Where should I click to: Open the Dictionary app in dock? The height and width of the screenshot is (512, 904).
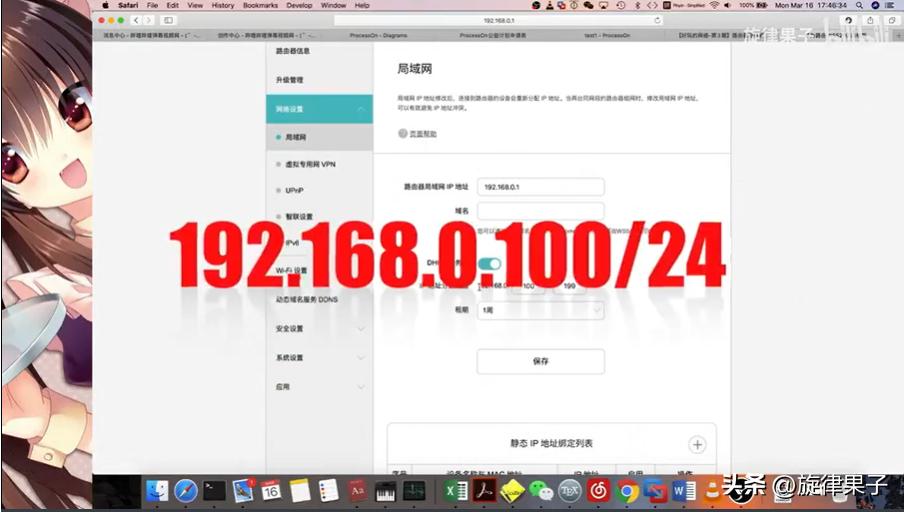tap(357, 491)
